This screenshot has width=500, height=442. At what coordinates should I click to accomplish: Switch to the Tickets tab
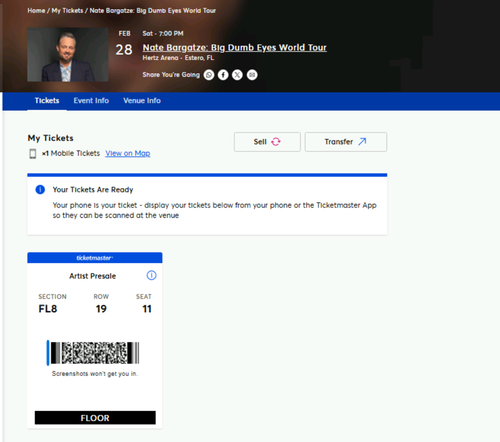[47, 101]
